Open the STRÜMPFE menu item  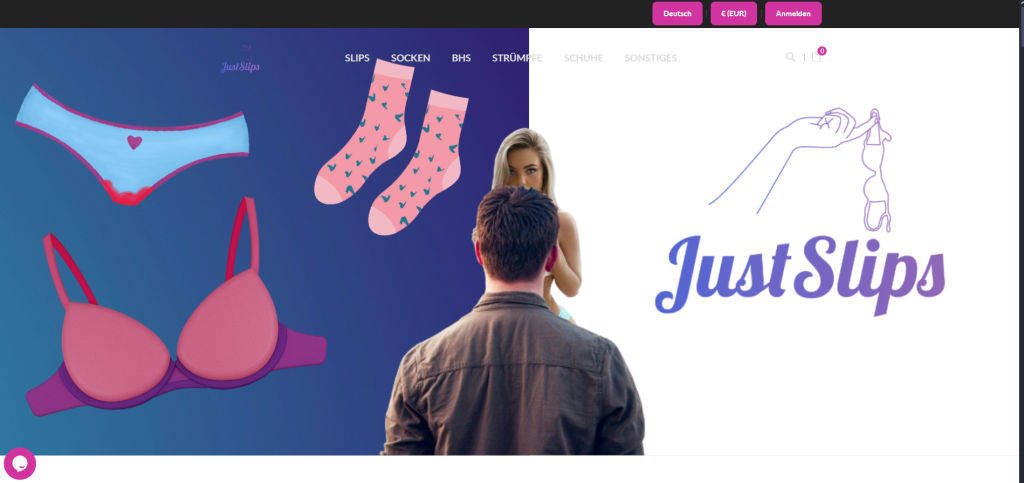[x=517, y=58]
